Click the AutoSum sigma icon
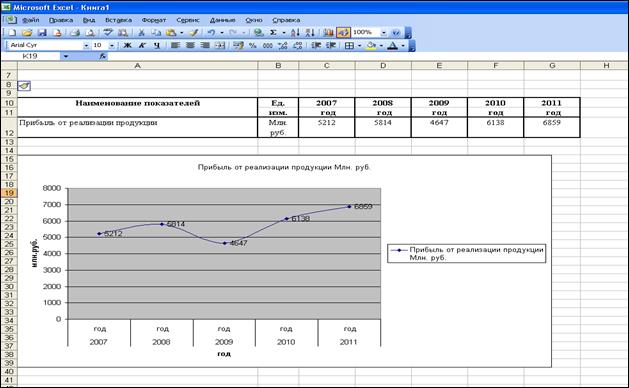This screenshot has height=388, width=629. (273, 33)
